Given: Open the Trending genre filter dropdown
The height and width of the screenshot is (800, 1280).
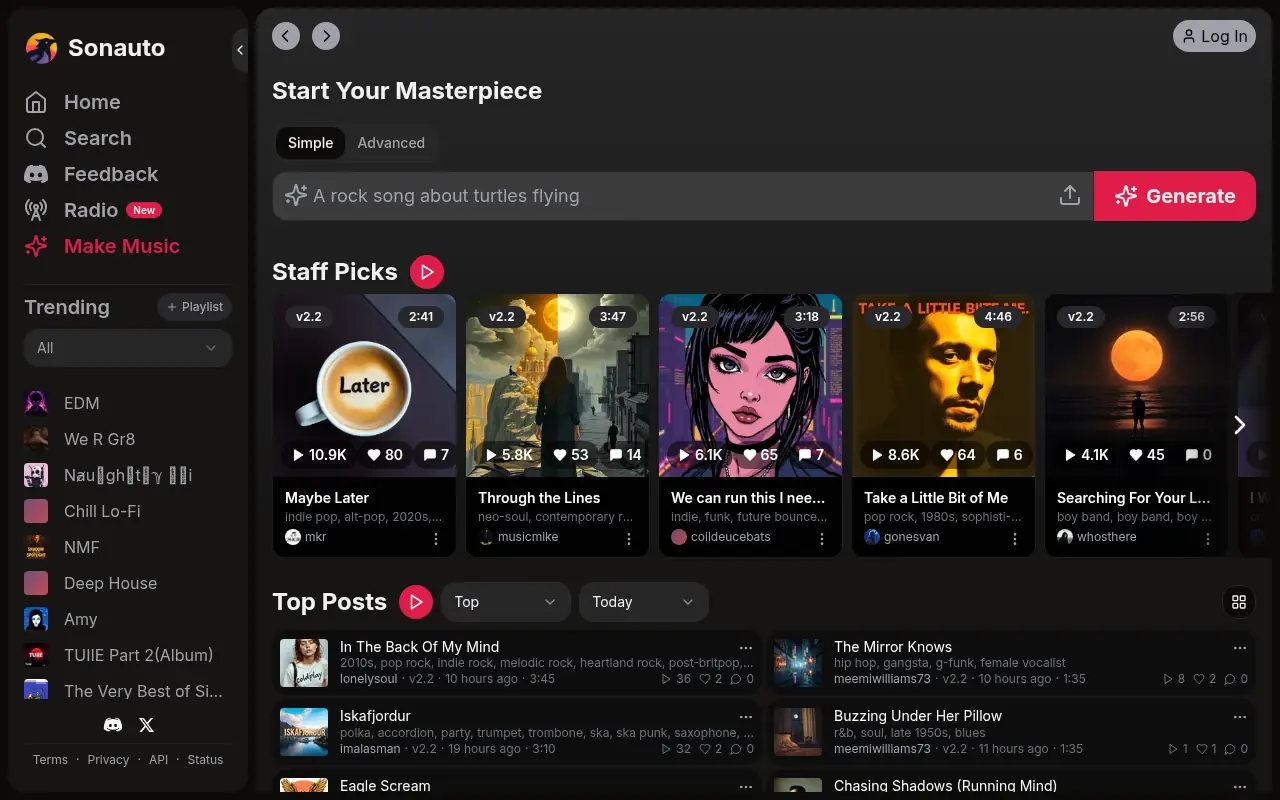Looking at the screenshot, I should click(x=127, y=348).
